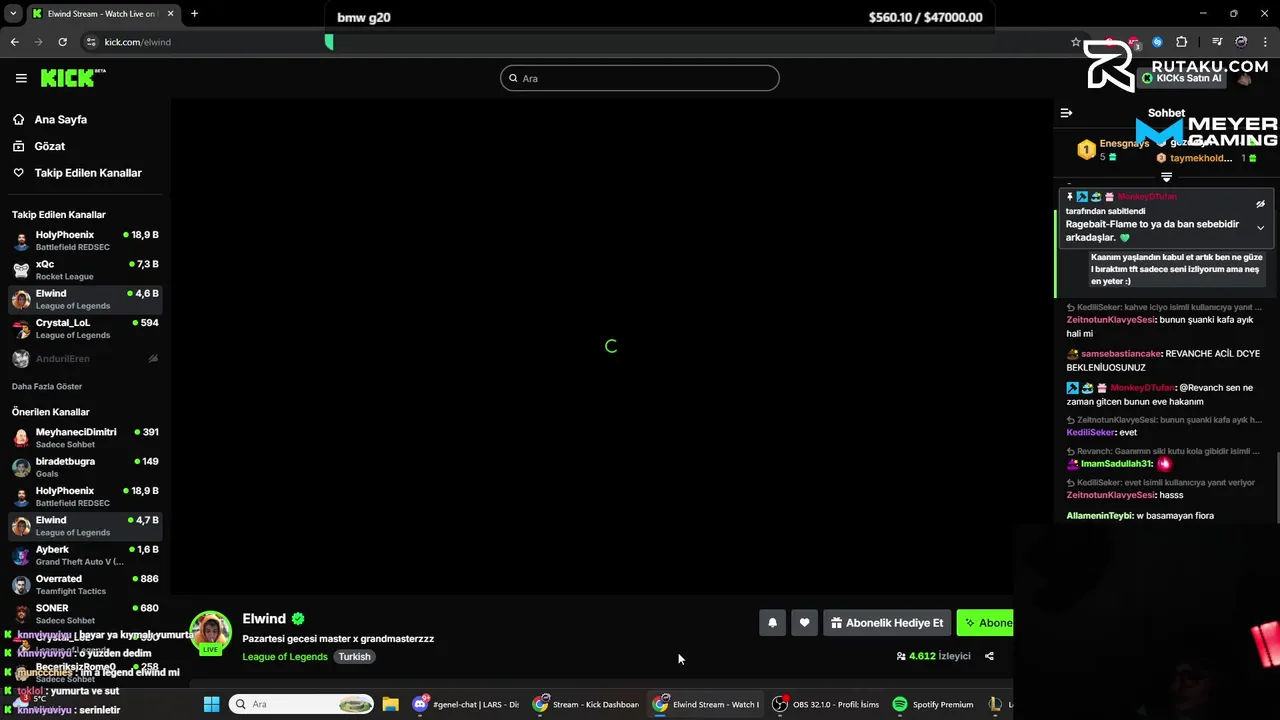Open media controls in Chrome toolbar
1280x720 pixels.
click(1217, 42)
